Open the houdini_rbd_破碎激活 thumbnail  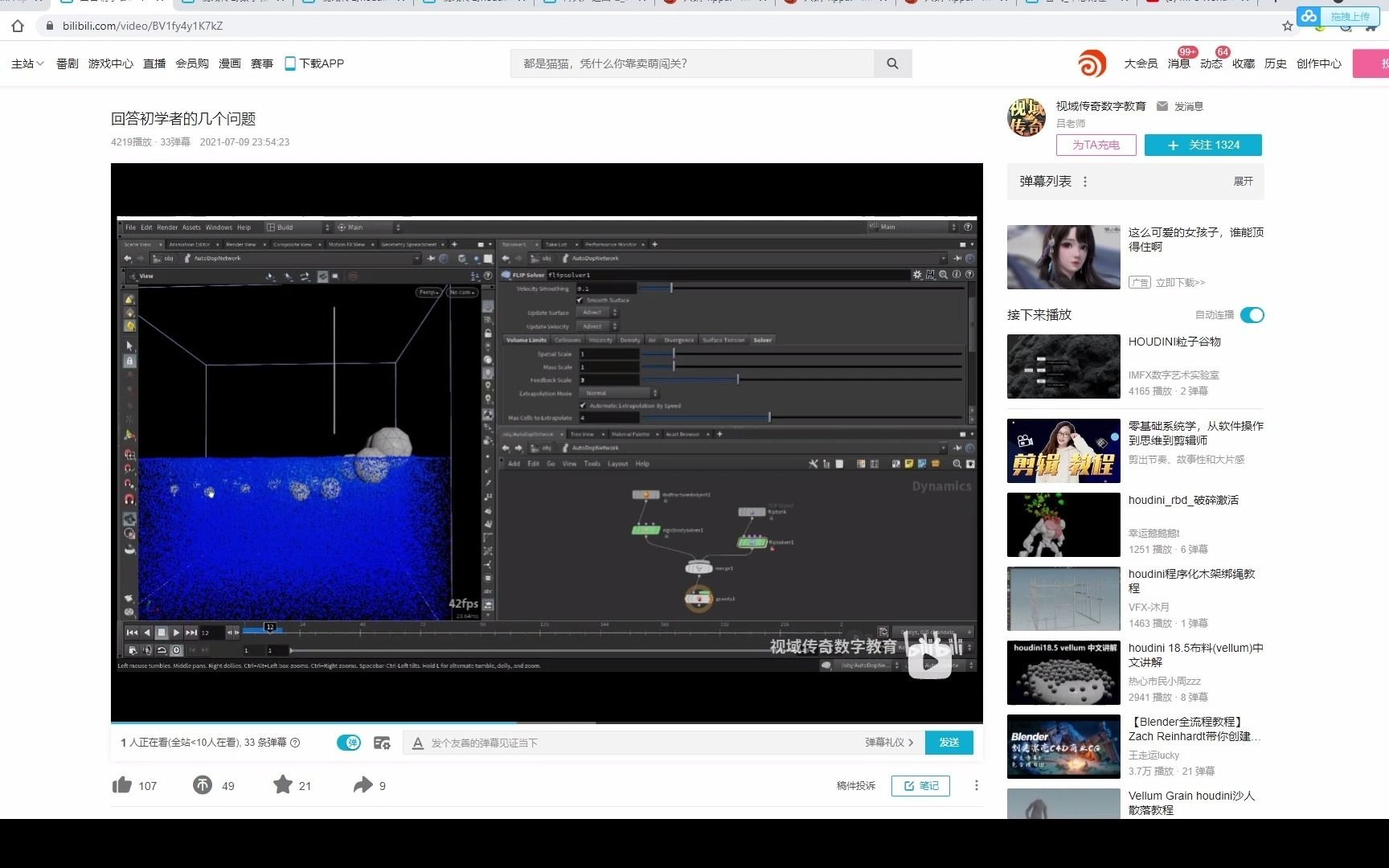click(x=1063, y=525)
